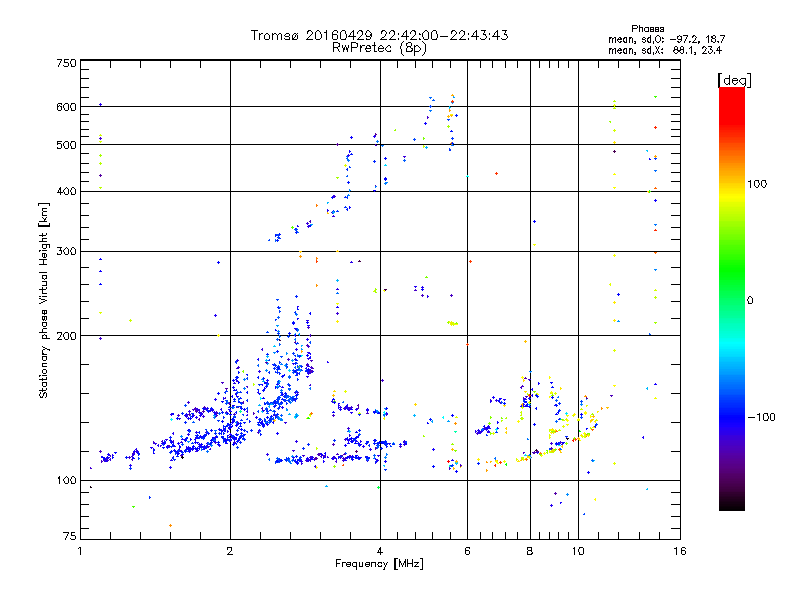Click the colorbar tick label '100'
The image size is (800, 600).
[757, 184]
